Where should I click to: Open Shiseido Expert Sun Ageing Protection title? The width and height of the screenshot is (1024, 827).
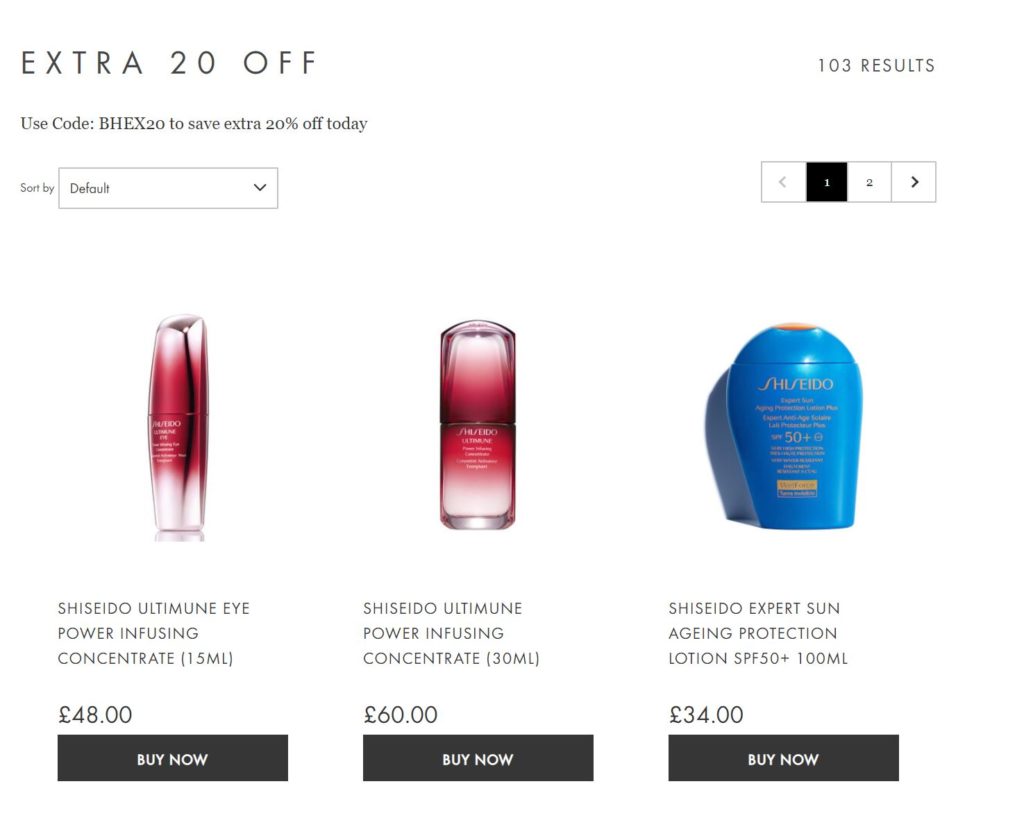click(x=758, y=633)
